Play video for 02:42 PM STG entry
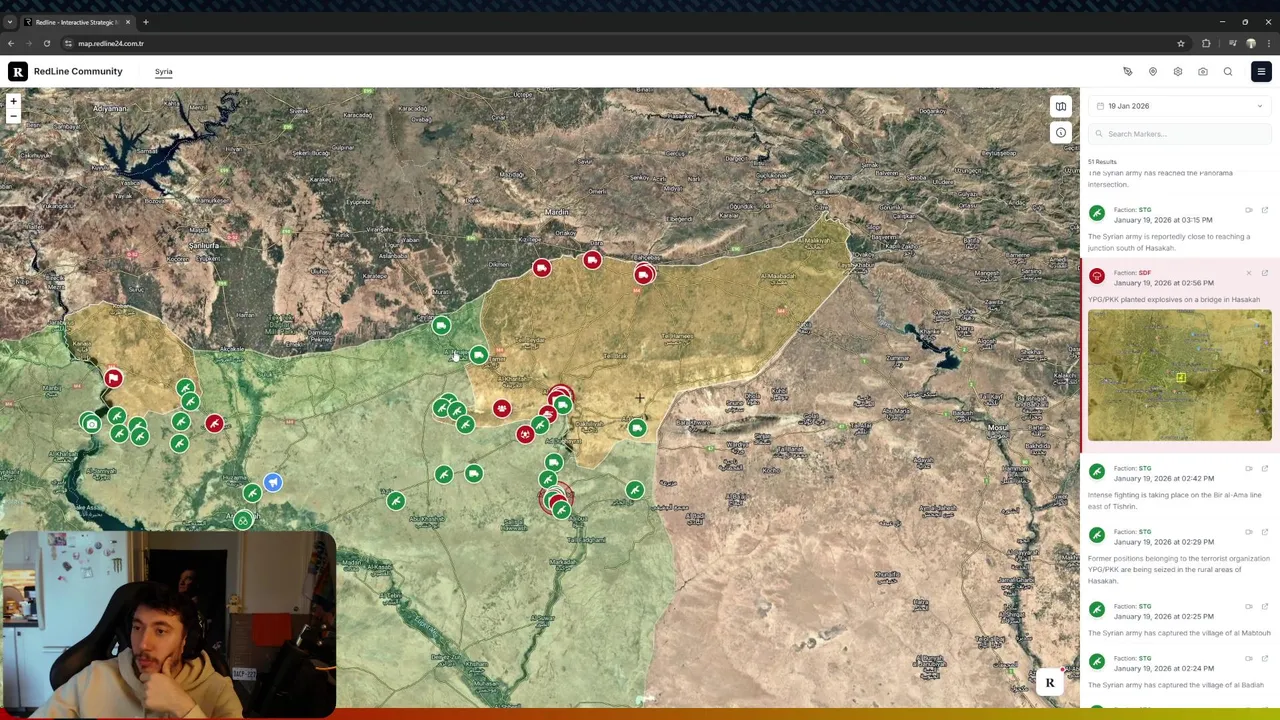The width and height of the screenshot is (1280, 720). pyautogui.click(x=1248, y=468)
